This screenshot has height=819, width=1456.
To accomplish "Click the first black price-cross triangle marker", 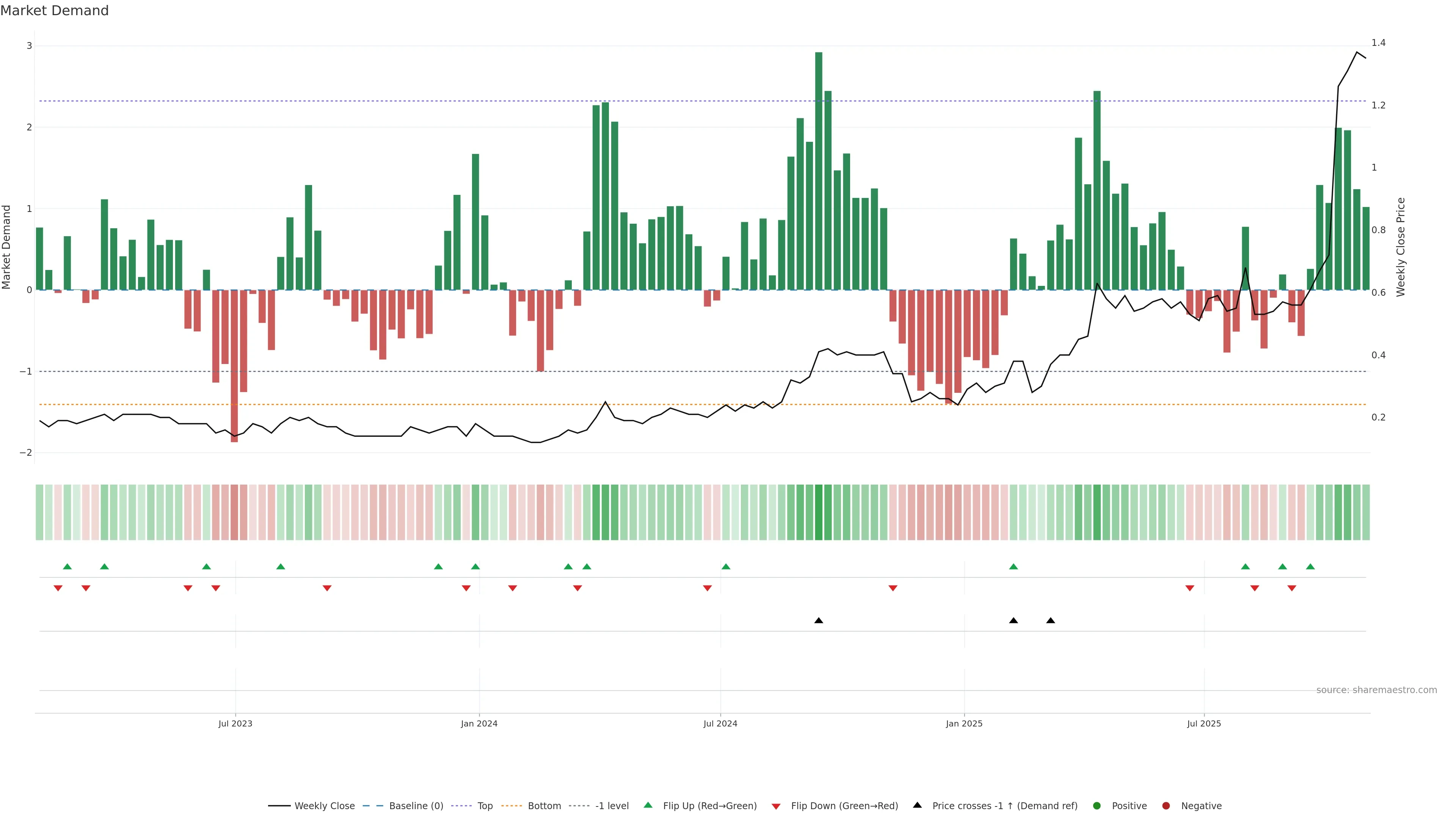I will (819, 621).
